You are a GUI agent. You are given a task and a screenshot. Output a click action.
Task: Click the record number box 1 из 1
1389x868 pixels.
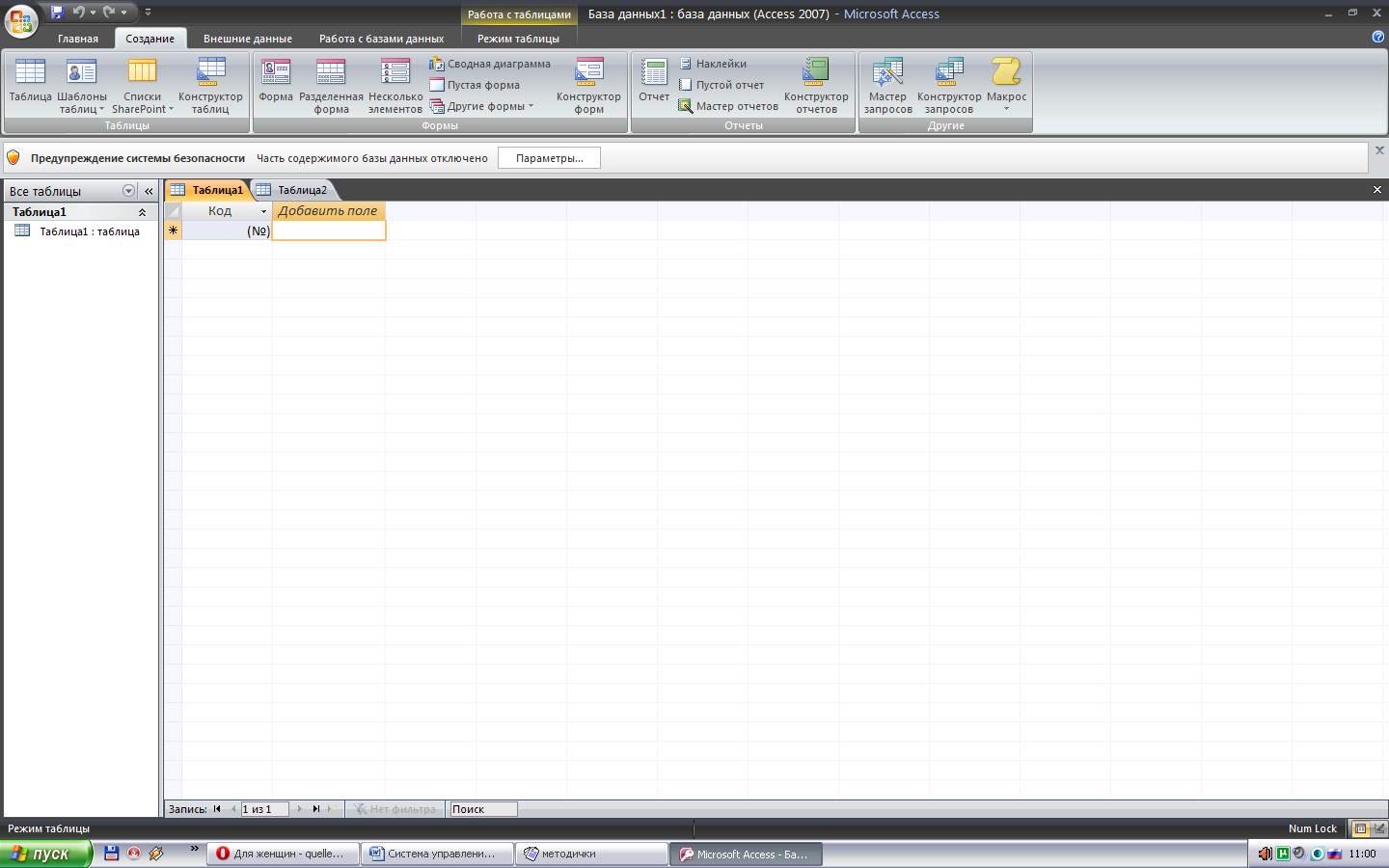[264, 809]
